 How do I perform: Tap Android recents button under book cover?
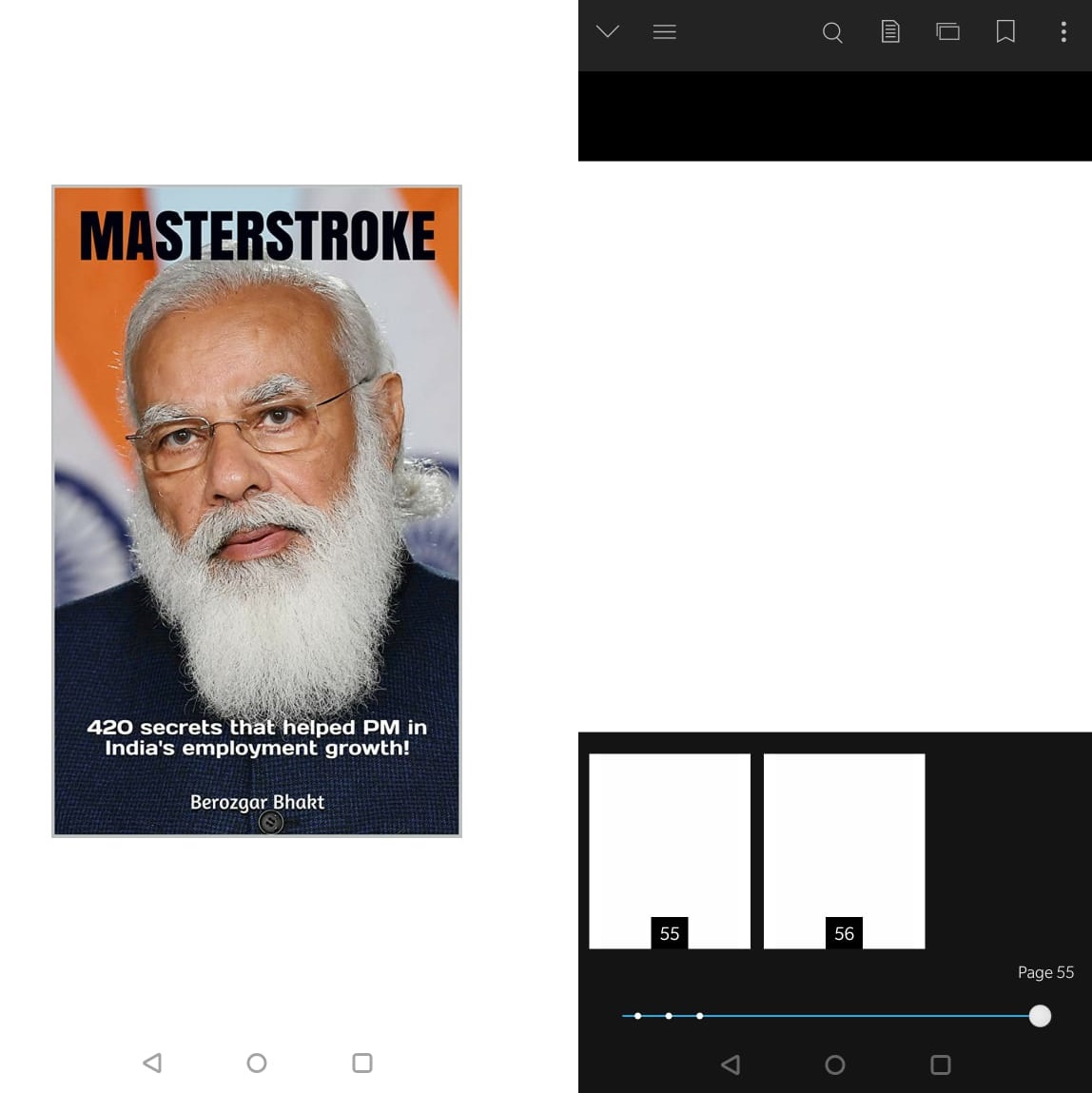click(x=362, y=1063)
